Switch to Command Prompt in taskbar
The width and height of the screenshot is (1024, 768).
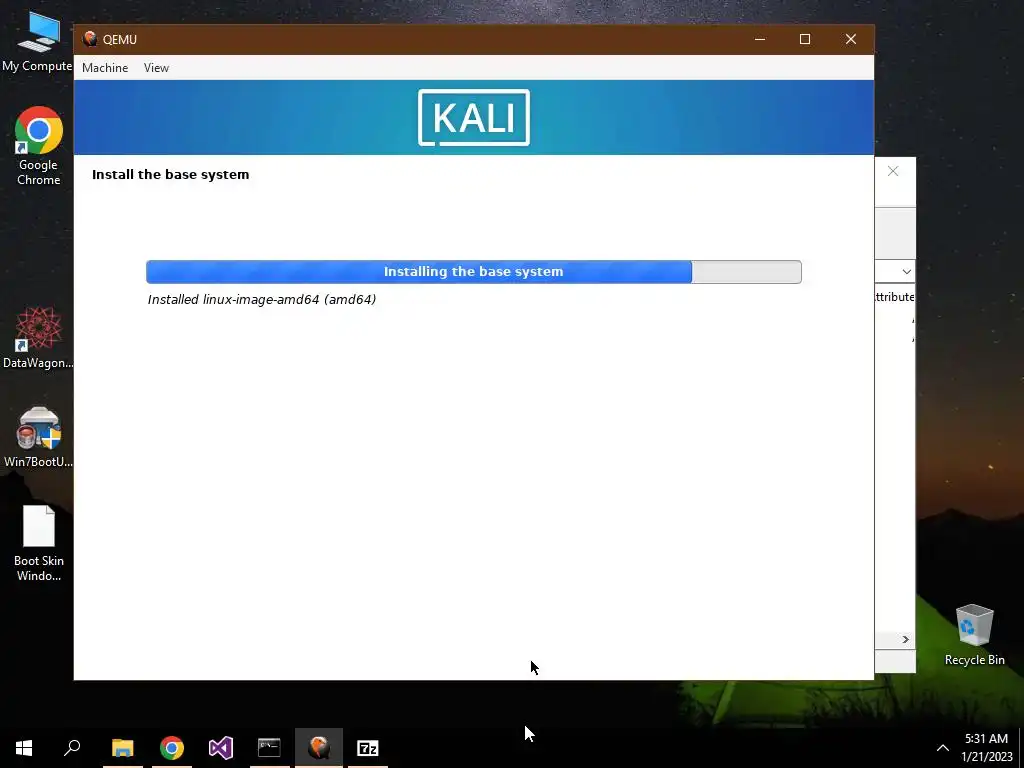point(269,748)
